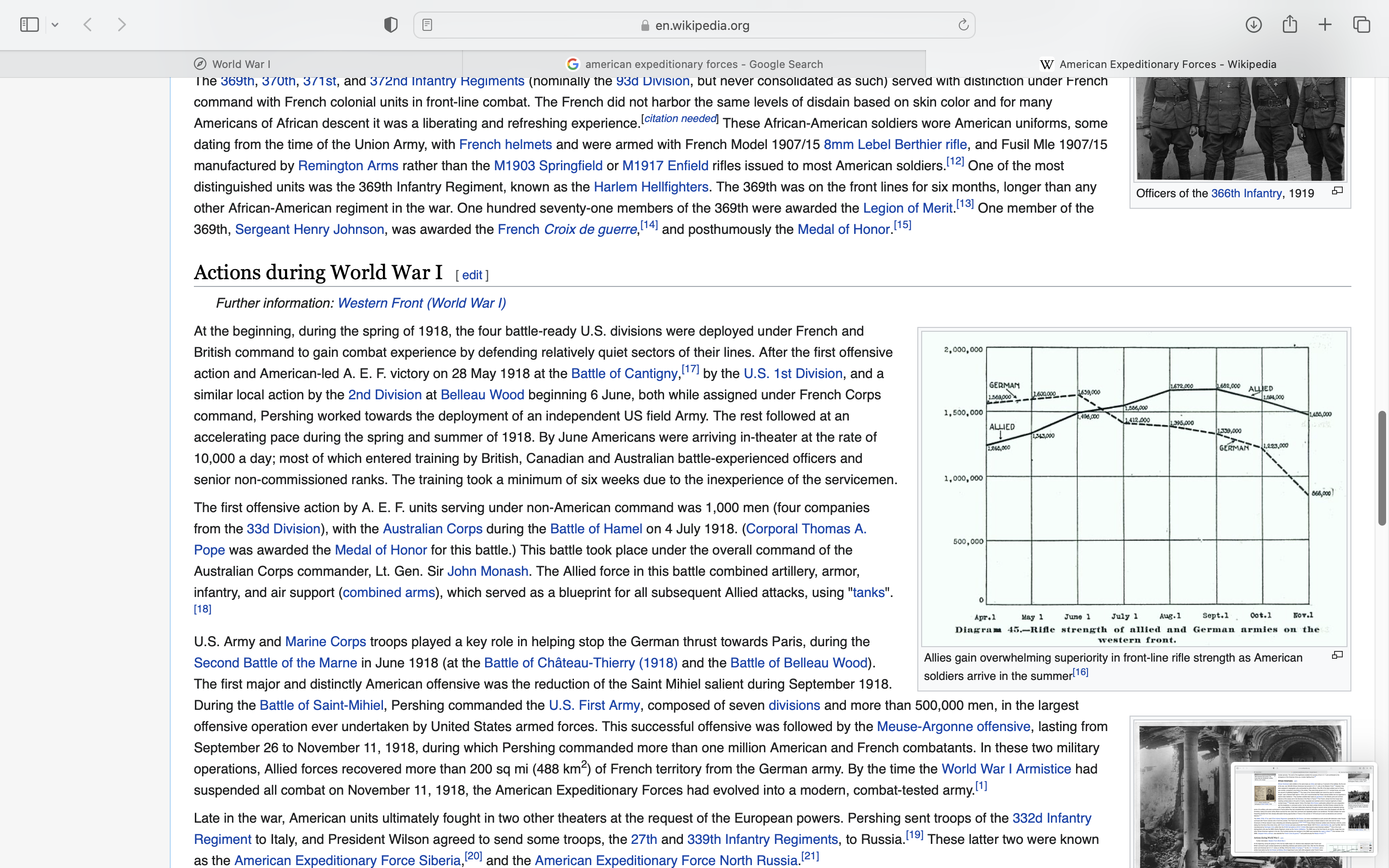The image size is (1389, 868).
Task: Reload the page with refresh icon
Action: 963,25
